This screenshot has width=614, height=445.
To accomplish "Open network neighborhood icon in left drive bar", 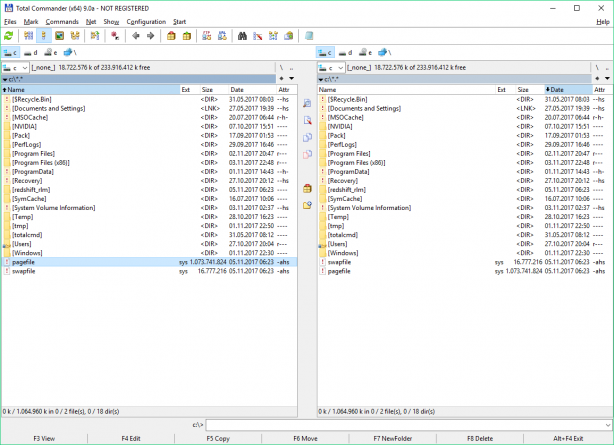I will tap(70, 52).
